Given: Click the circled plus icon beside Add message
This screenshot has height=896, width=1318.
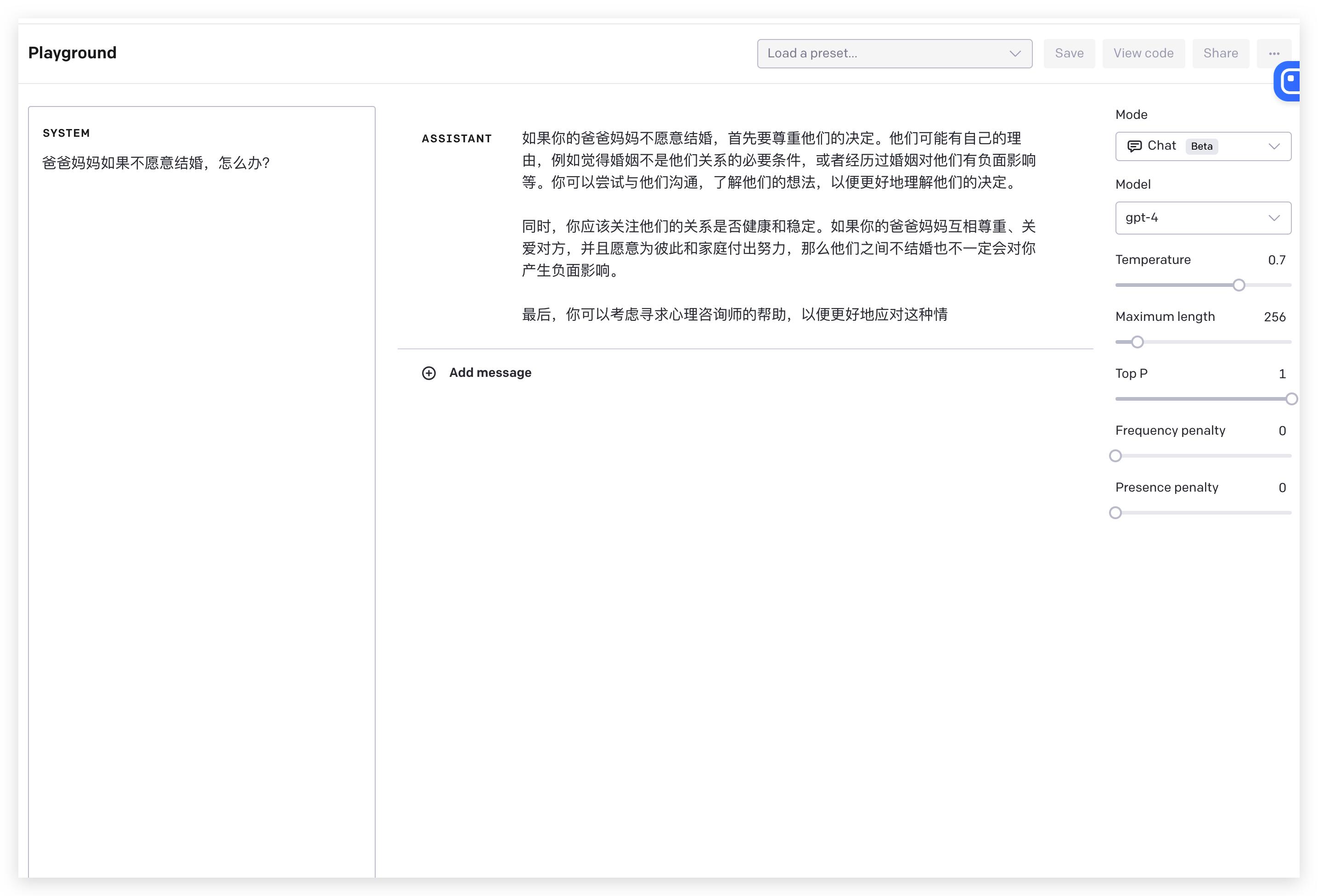Looking at the screenshot, I should pyautogui.click(x=429, y=373).
